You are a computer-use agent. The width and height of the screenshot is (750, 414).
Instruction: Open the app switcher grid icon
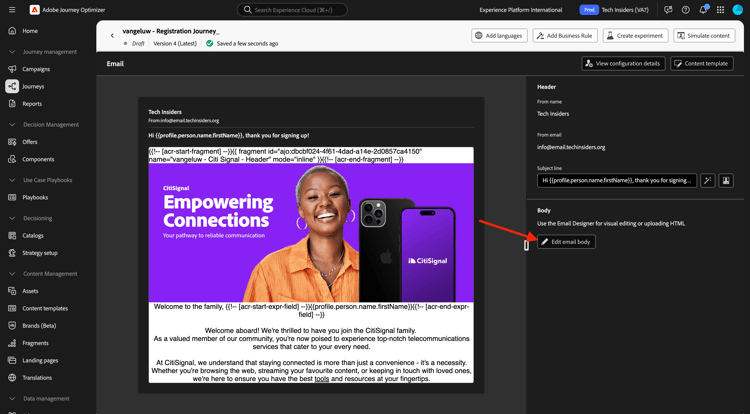[x=720, y=10]
